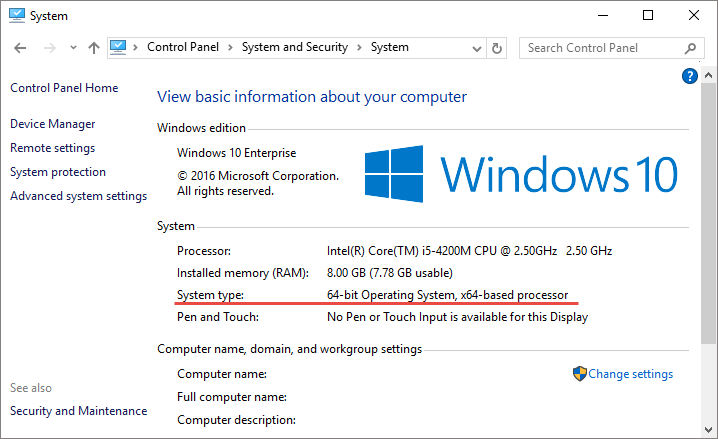718x439 pixels.
Task: Open System and Security breadcrumb
Action: click(x=295, y=47)
